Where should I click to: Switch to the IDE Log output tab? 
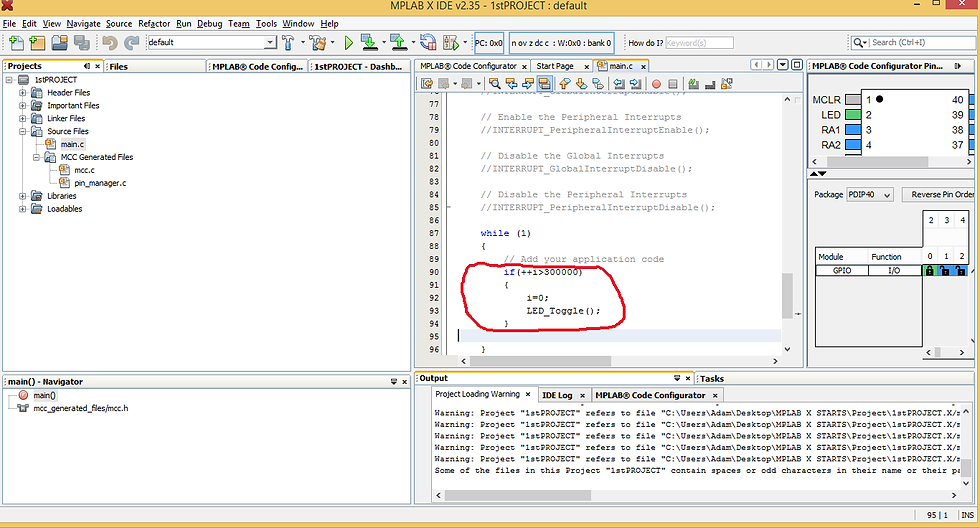tap(557, 395)
